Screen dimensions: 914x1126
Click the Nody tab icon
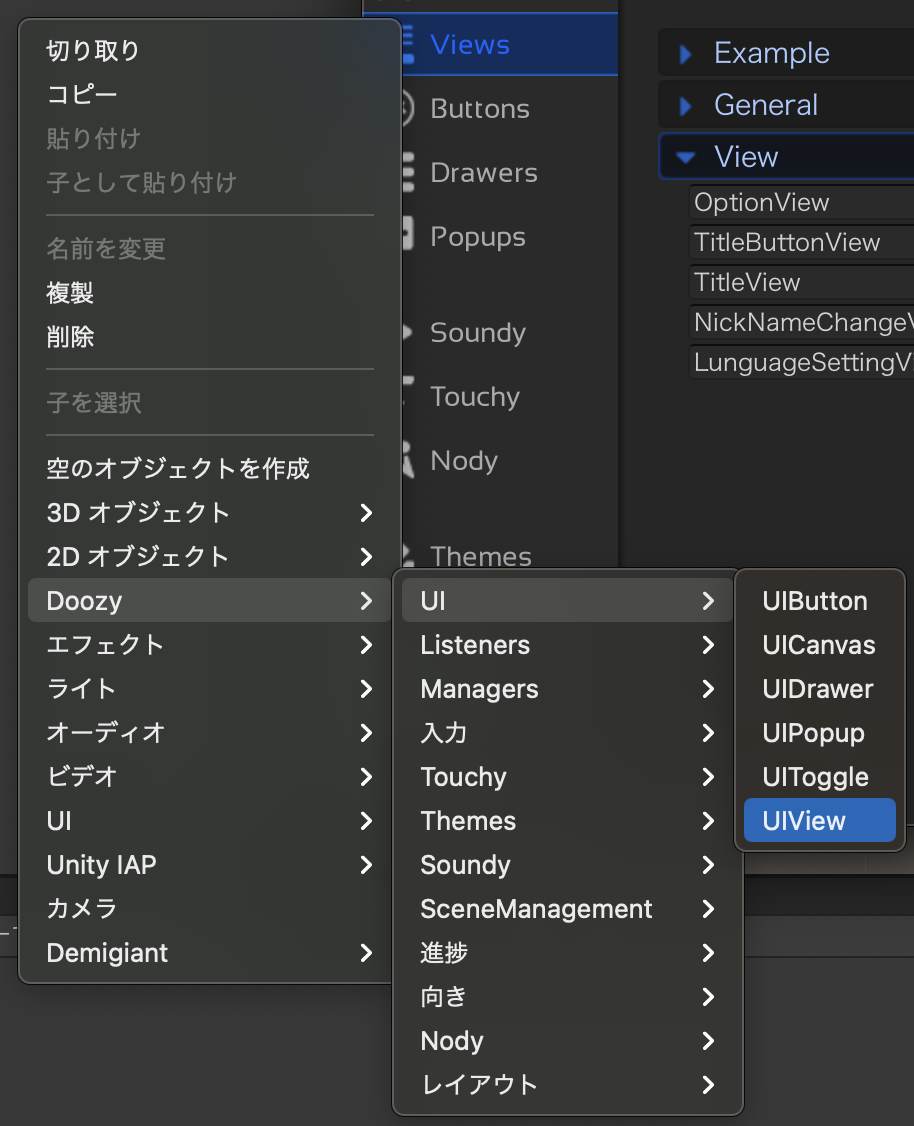(x=408, y=460)
